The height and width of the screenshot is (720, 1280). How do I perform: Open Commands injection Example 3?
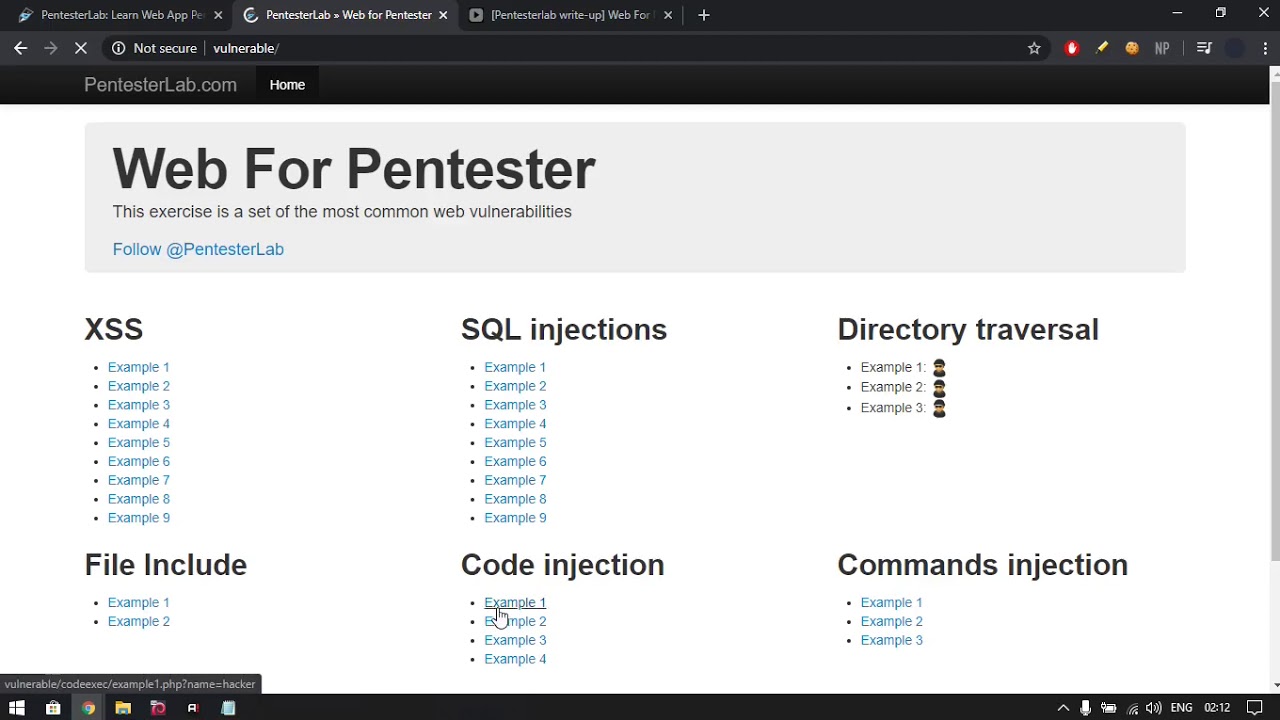click(x=892, y=640)
